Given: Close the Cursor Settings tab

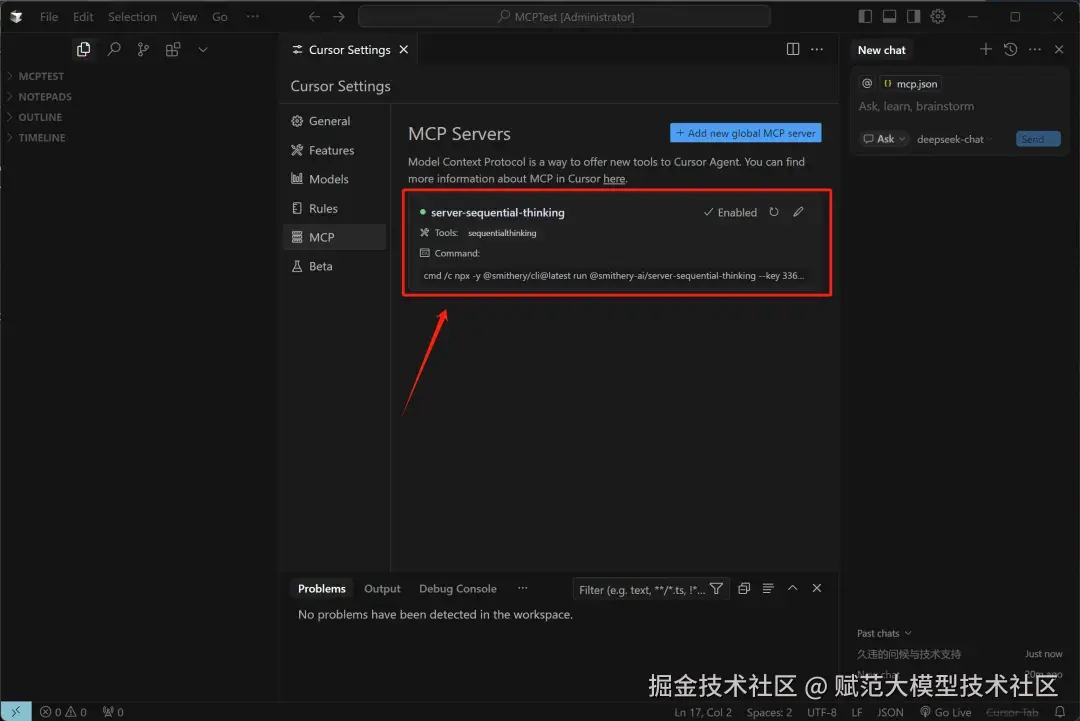Looking at the screenshot, I should (x=404, y=50).
